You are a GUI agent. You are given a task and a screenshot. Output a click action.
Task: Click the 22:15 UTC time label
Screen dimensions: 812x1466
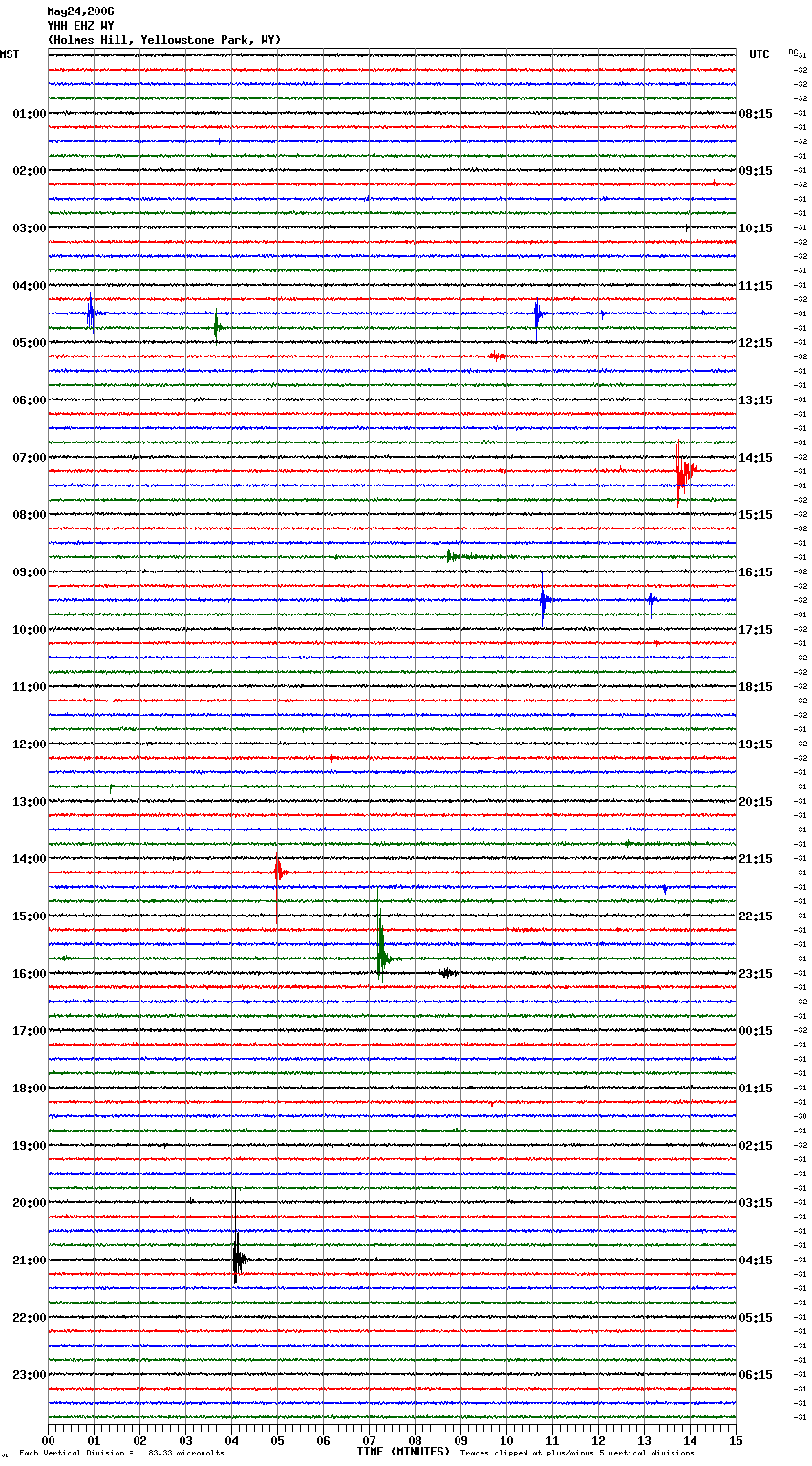tap(756, 916)
